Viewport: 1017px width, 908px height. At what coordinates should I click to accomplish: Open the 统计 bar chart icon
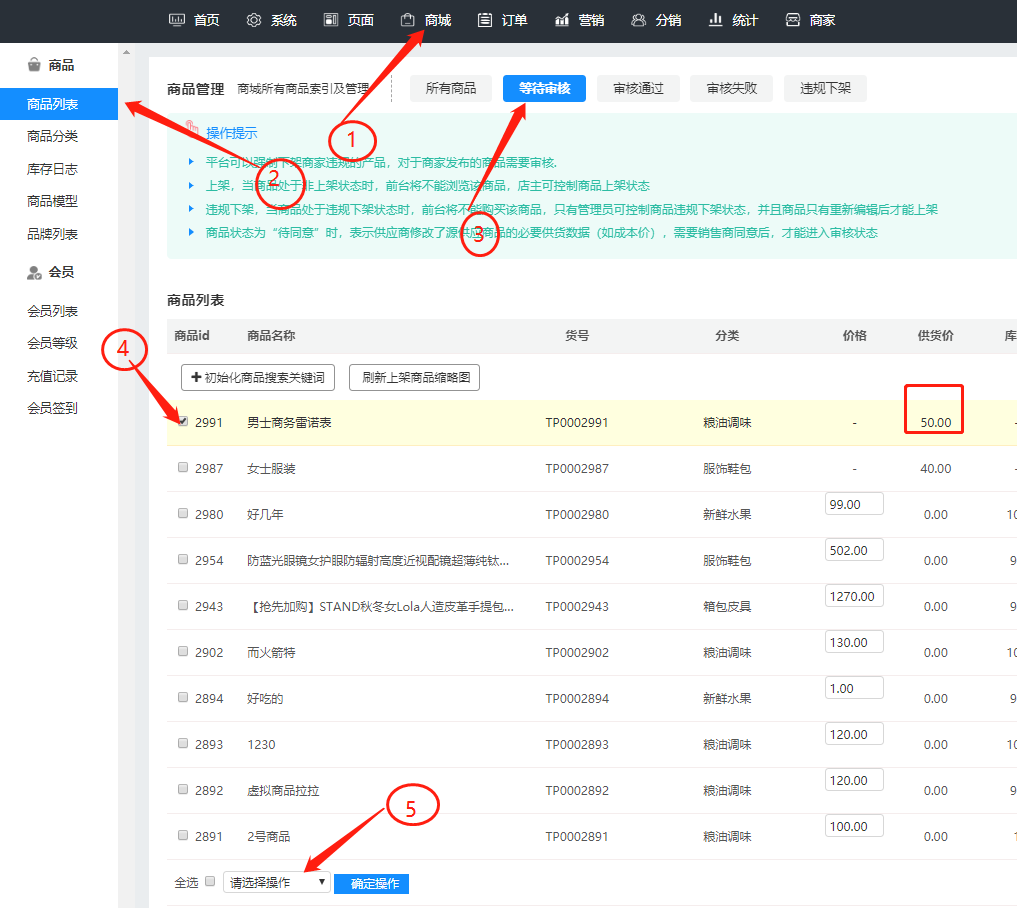click(716, 20)
